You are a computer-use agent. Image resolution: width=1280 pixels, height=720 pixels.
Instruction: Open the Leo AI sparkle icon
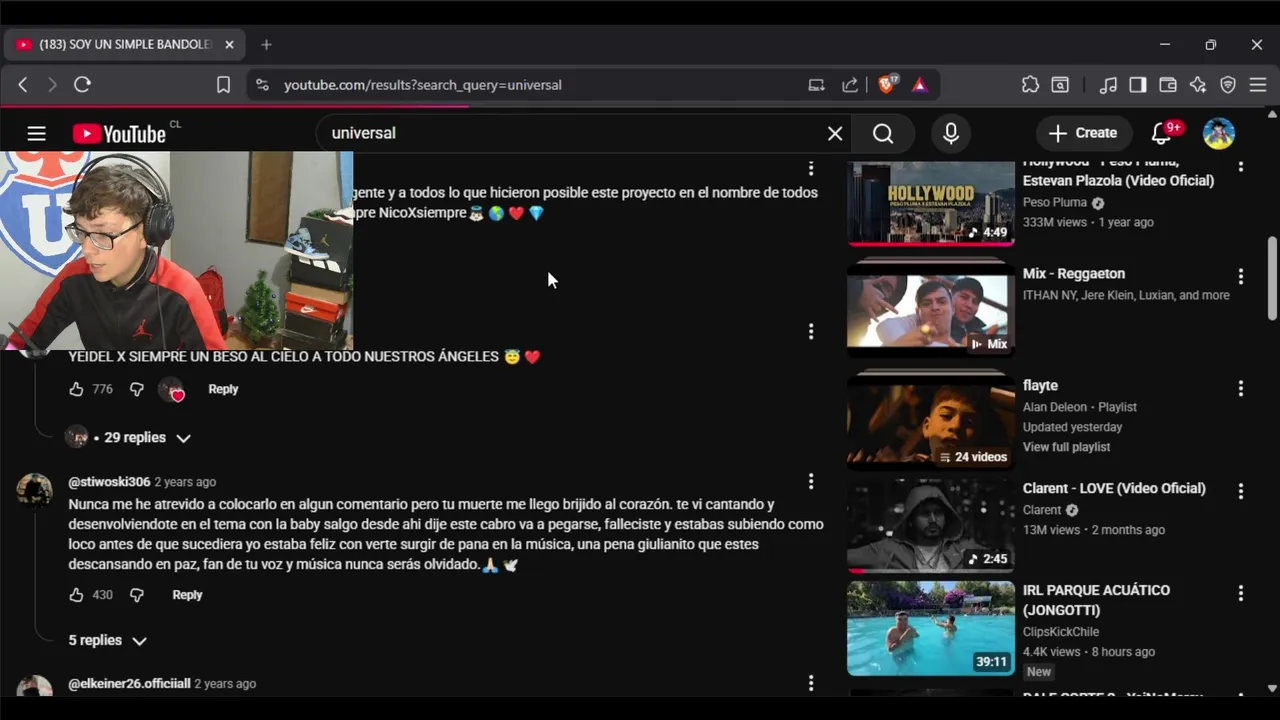point(1198,85)
